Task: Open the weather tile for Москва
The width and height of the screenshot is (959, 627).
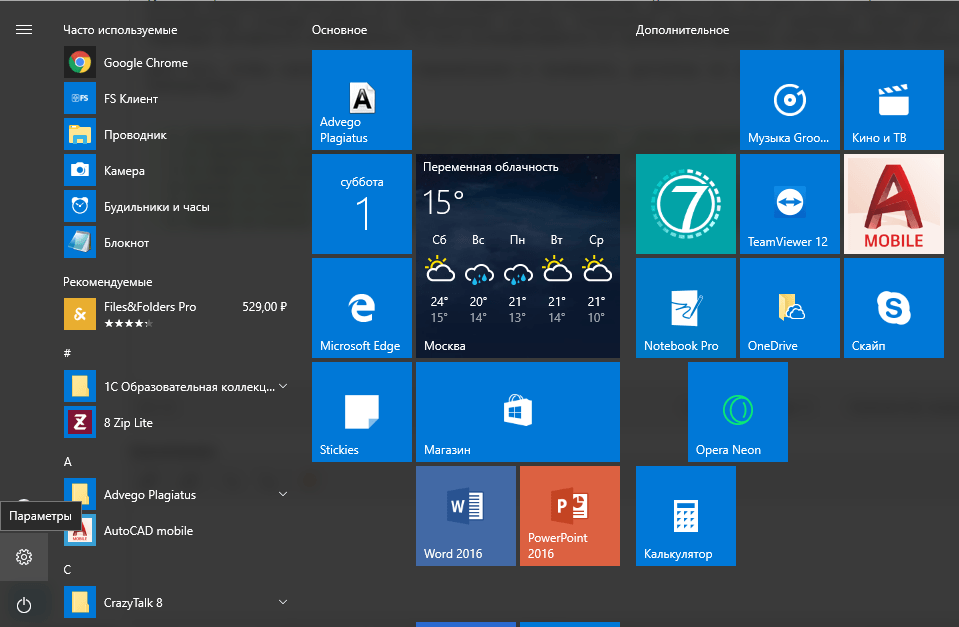Action: pos(517,256)
